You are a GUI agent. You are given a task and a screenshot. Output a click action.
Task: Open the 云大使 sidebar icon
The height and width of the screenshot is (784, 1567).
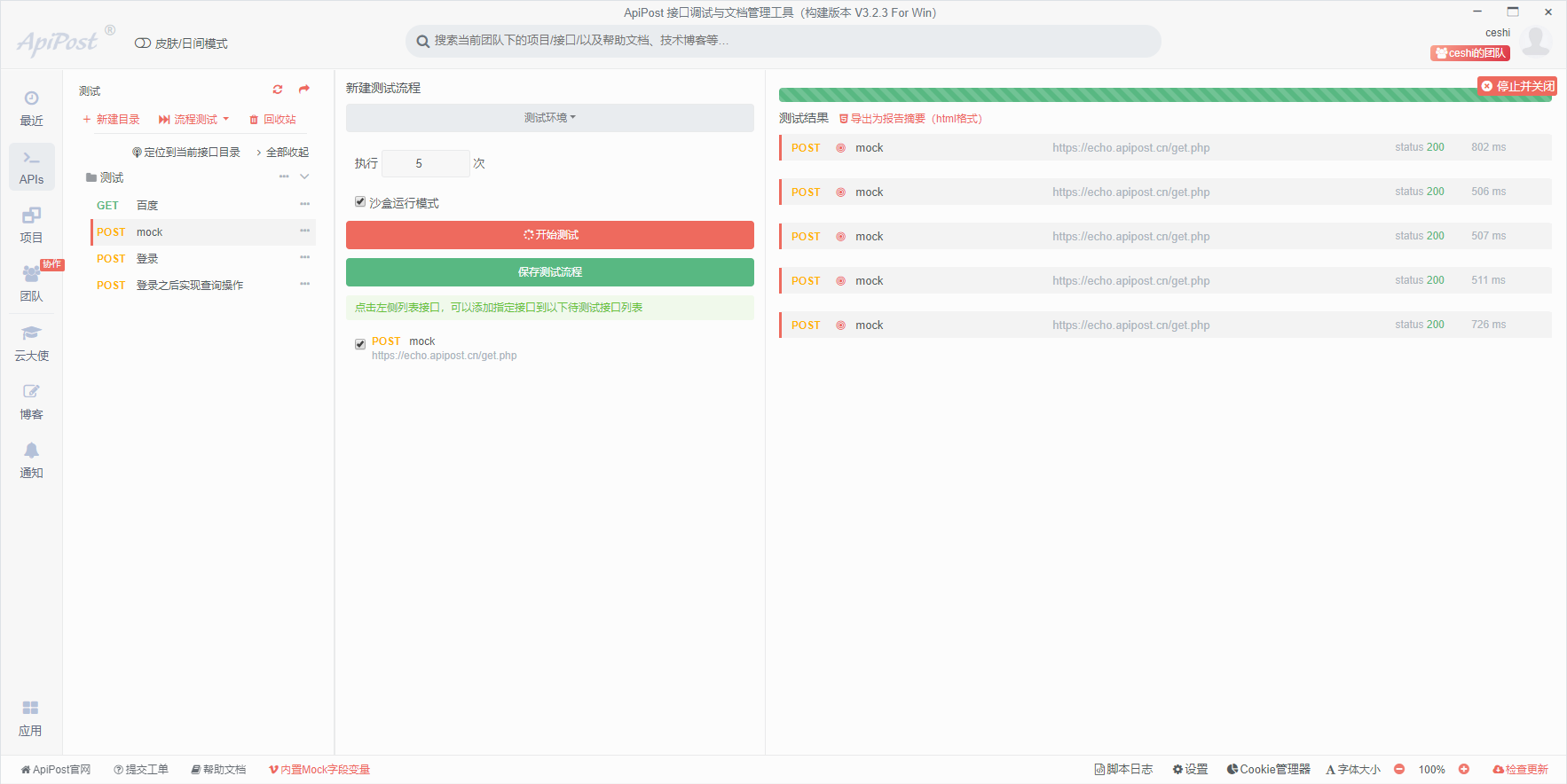tap(31, 343)
